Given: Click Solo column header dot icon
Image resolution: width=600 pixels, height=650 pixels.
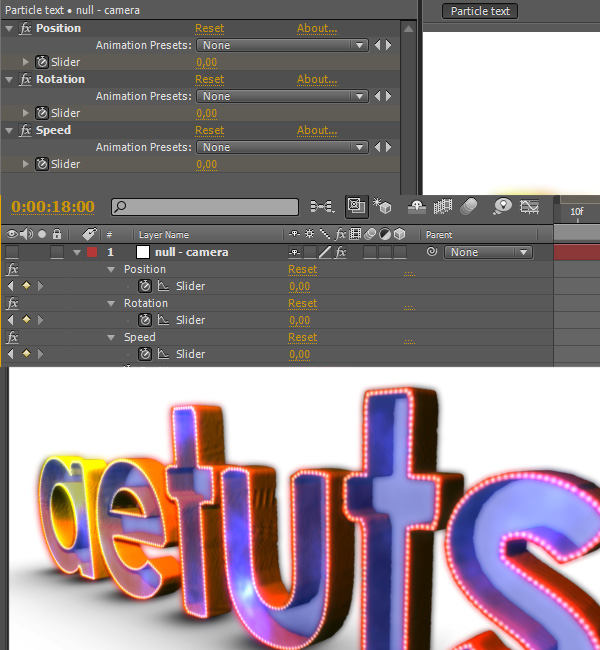Looking at the screenshot, I should [x=42, y=234].
